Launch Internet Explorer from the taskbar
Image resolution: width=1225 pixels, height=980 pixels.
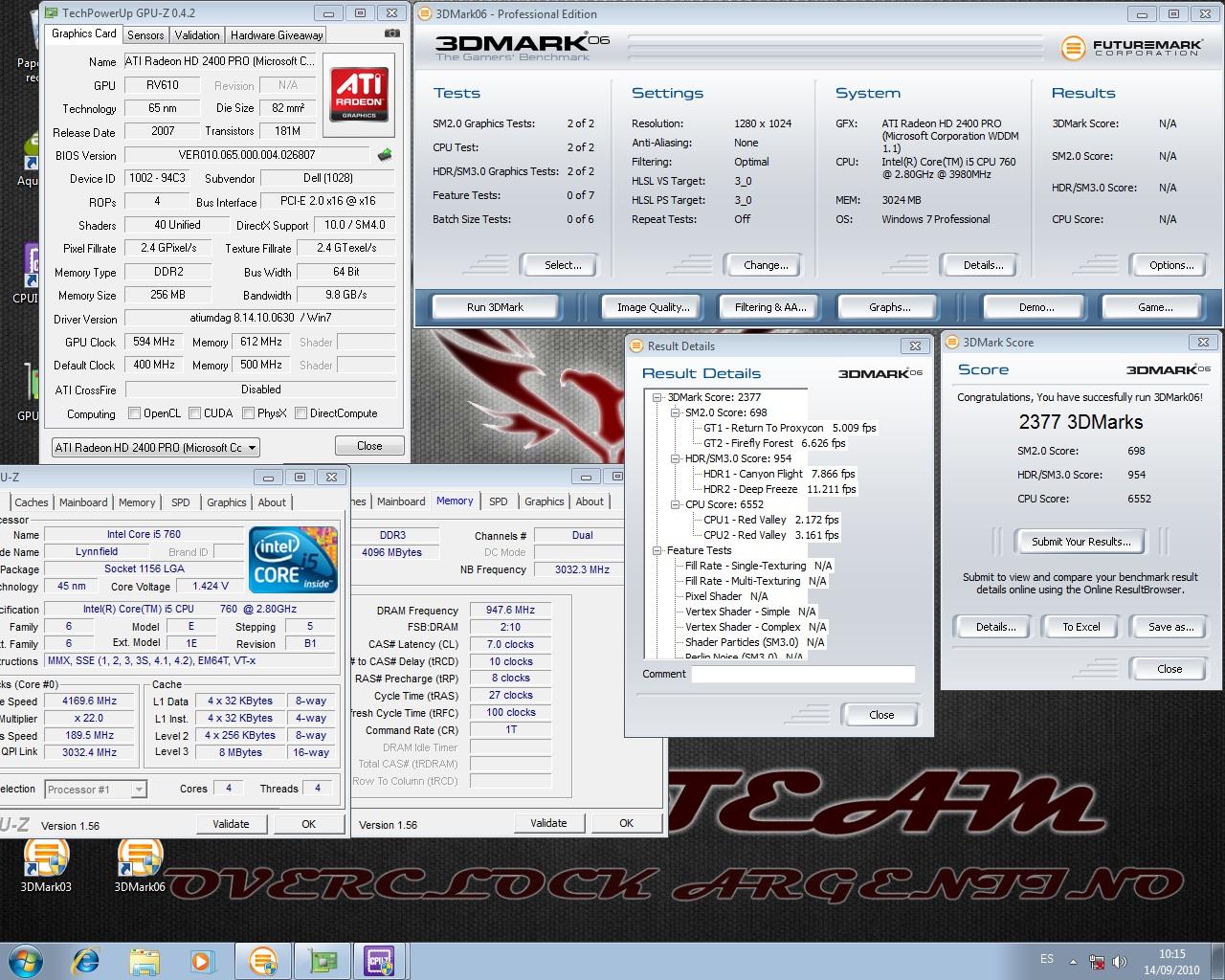tap(86, 960)
